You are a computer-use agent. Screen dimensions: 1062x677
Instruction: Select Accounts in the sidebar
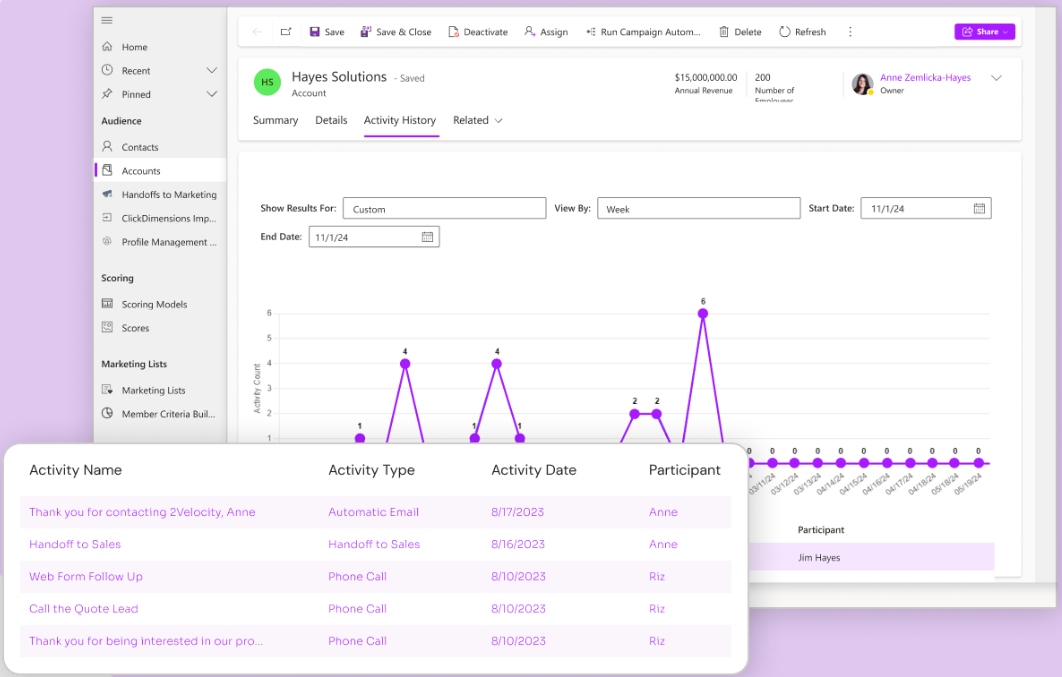pos(160,171)
